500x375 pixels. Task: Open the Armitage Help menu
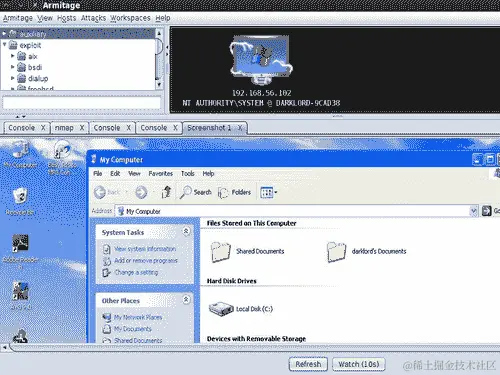163,18
